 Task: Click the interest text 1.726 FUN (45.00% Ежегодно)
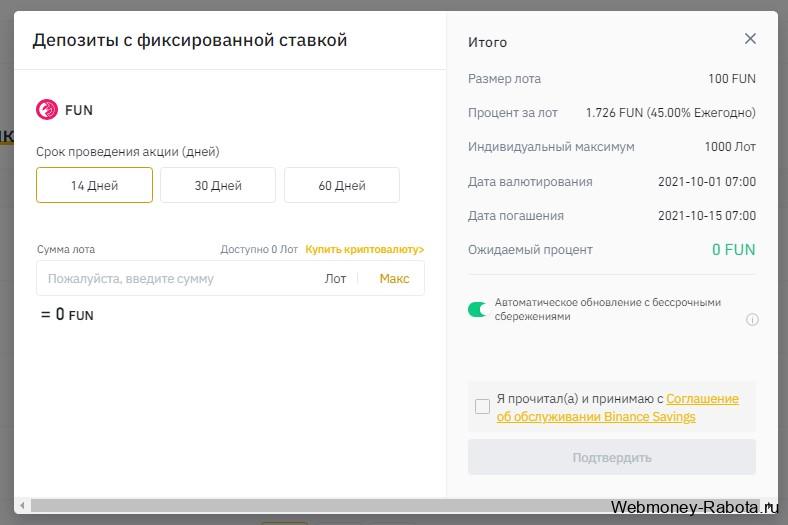click(670, 113)
